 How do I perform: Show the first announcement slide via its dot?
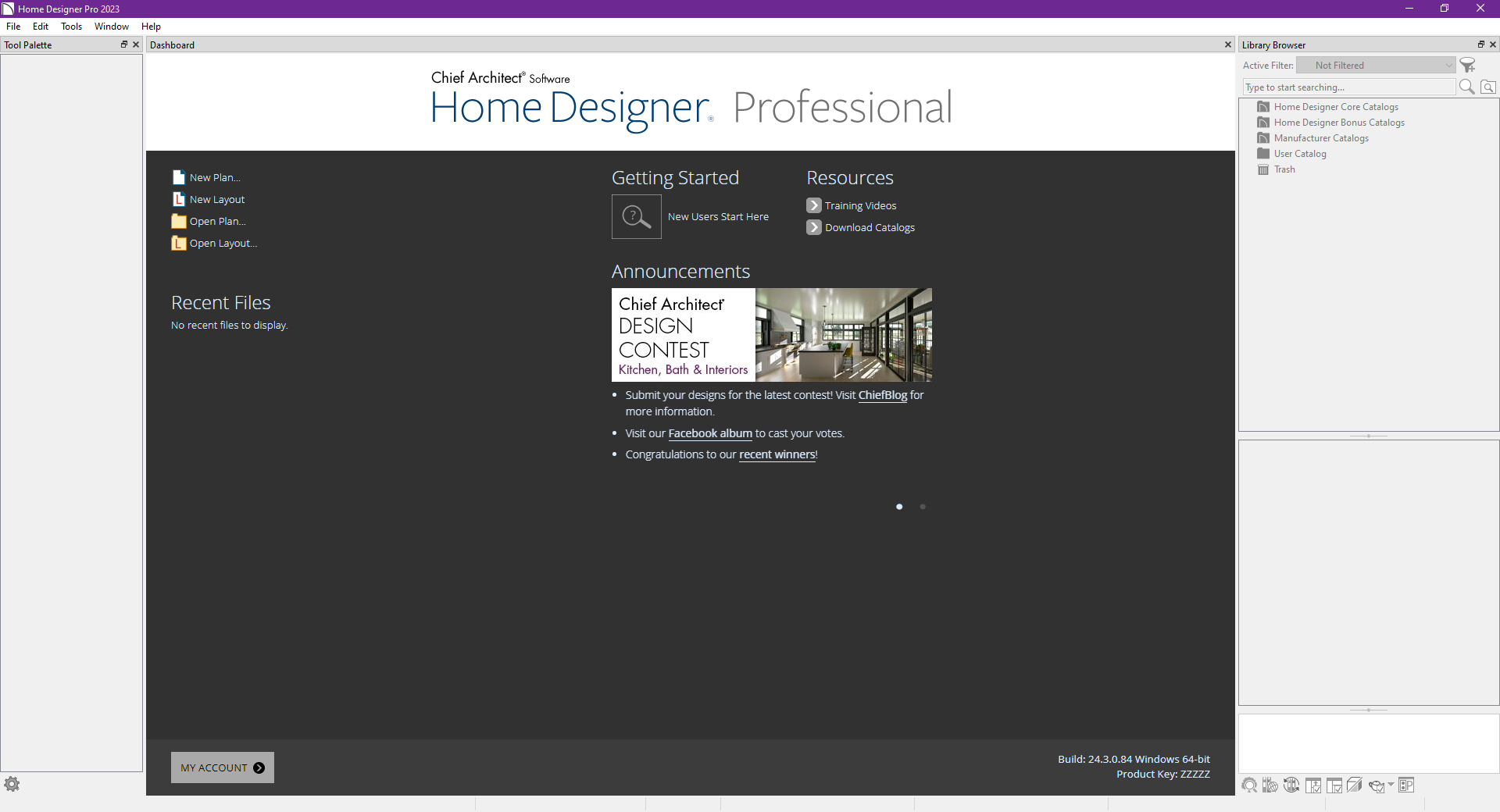tap(899, 507)
